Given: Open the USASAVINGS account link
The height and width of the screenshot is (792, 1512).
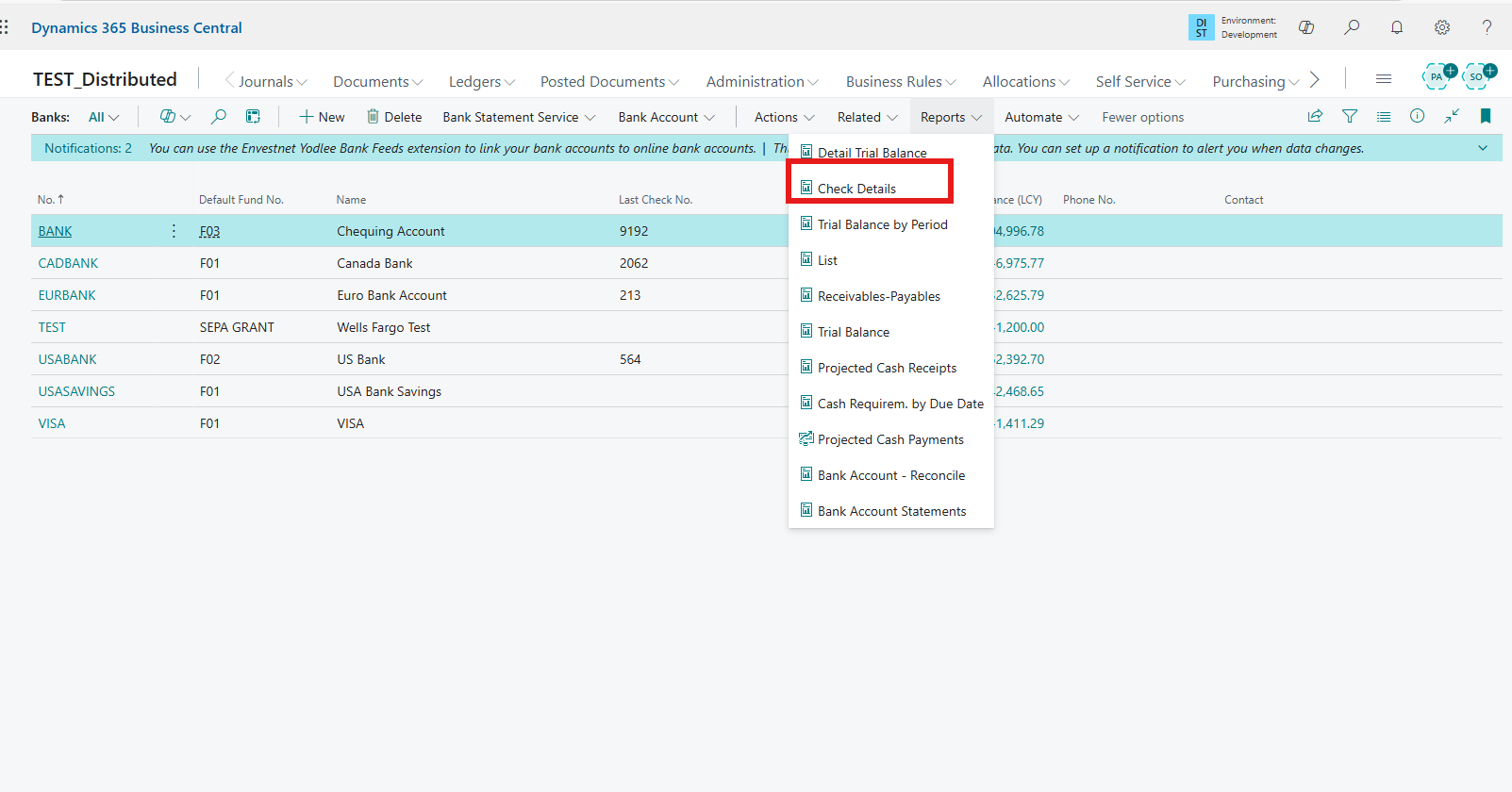Looking at the screenshot, I should coord(76,391).
